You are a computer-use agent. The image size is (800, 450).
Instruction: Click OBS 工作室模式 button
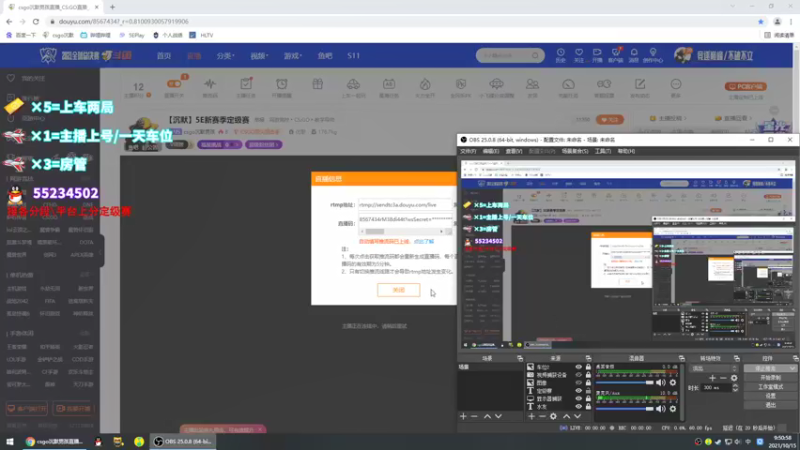770,387
